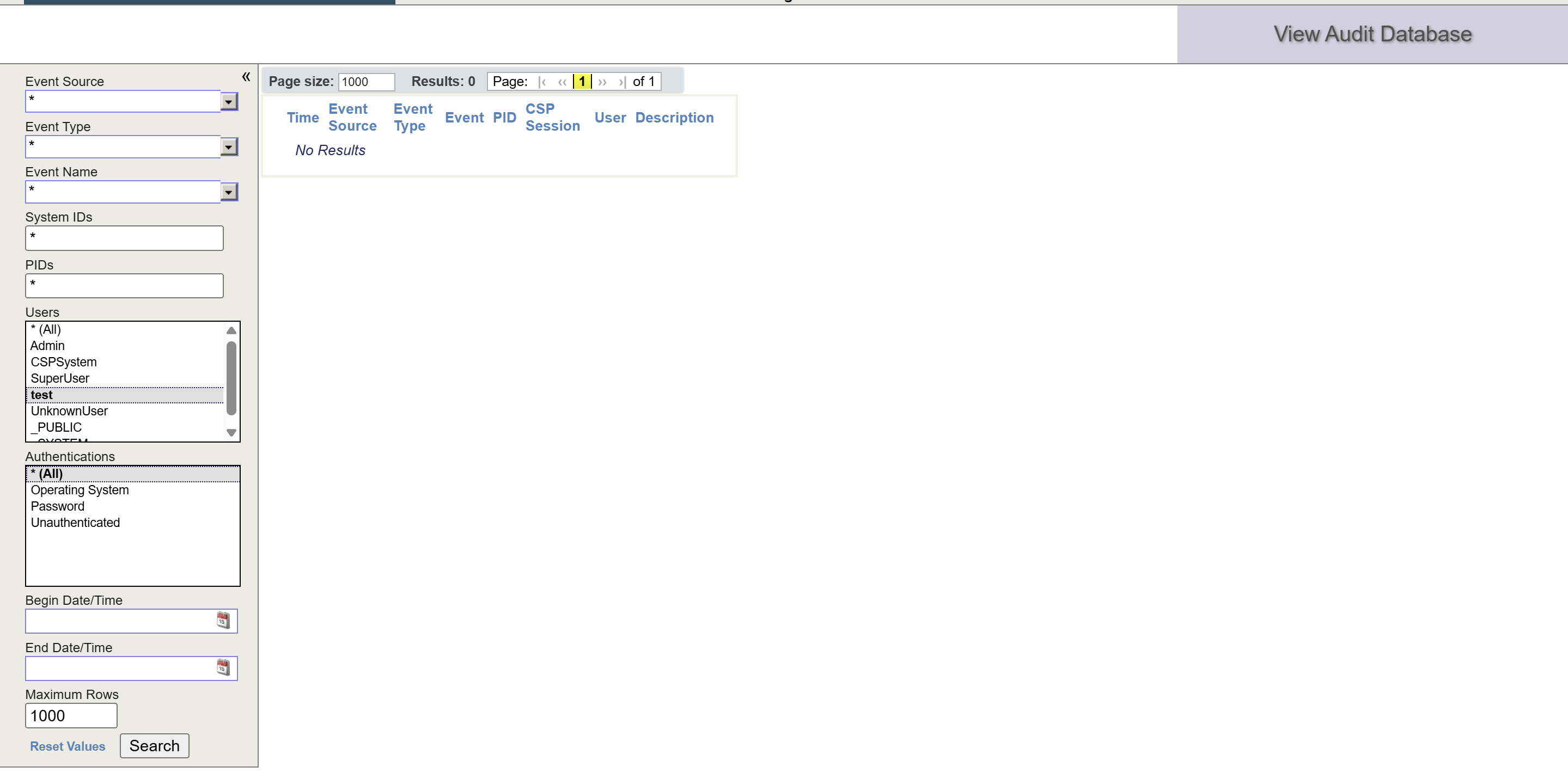1568x779 pixels.
Task: Expand the Event Source dropdown
Action: click(229, 102)
